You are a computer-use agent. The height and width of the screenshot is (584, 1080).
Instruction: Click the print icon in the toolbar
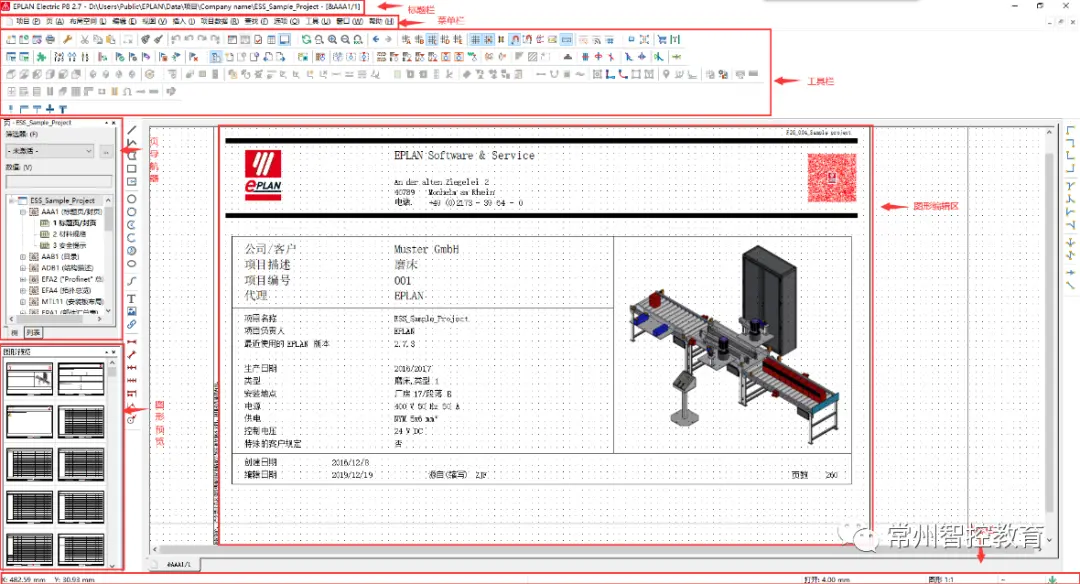[x=50, y=39]
